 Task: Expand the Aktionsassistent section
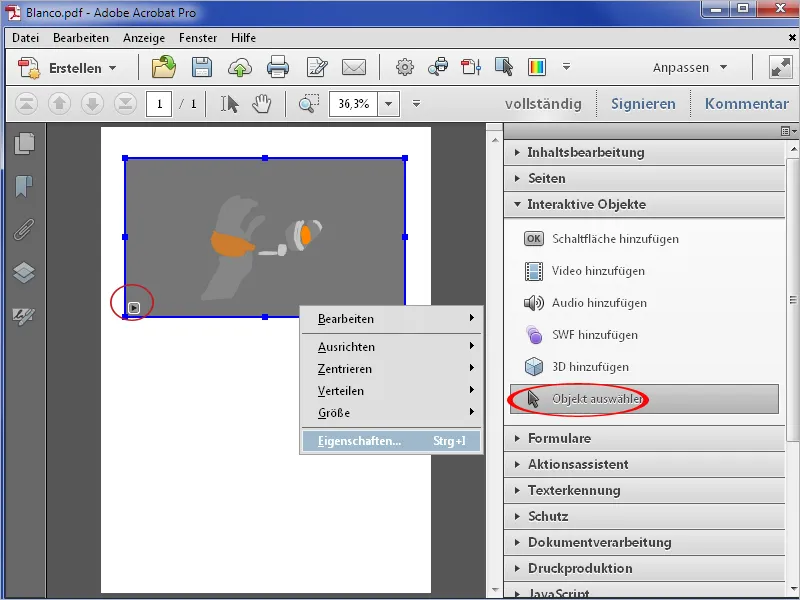click(x=644, y=464)
